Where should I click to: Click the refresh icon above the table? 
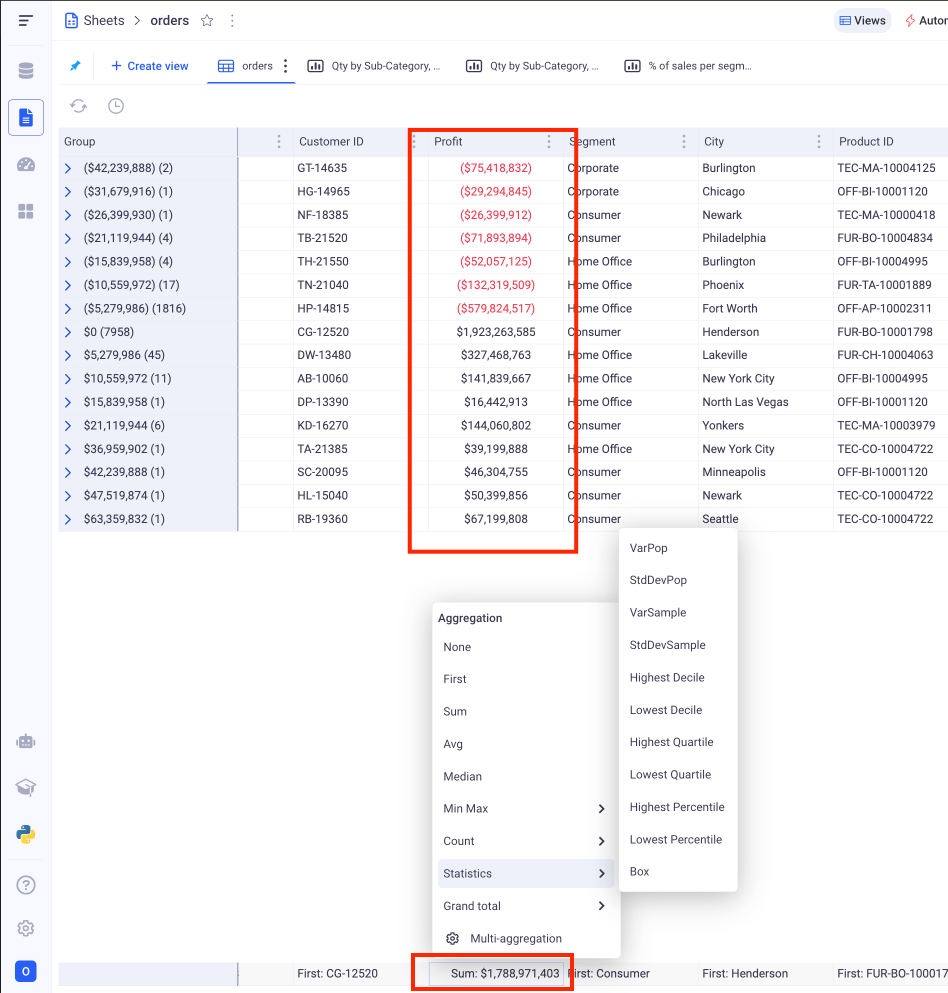click(x=78, y=106)
